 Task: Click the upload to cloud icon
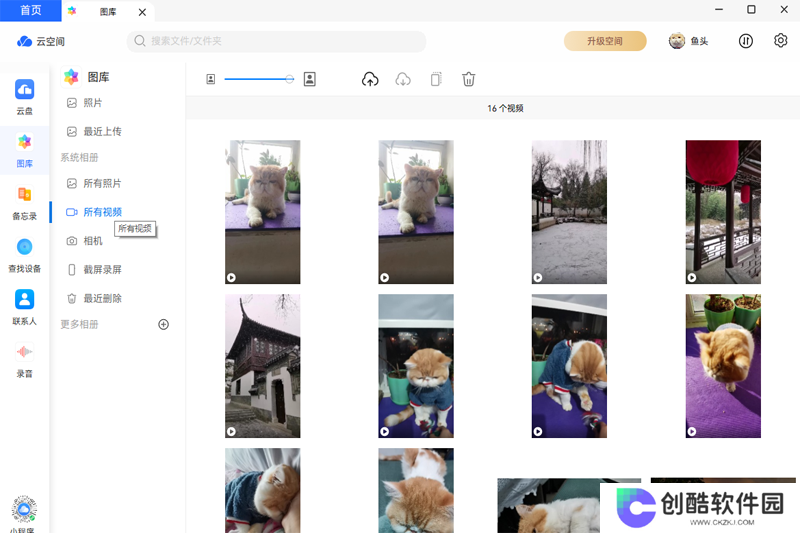tap(370, 79)
